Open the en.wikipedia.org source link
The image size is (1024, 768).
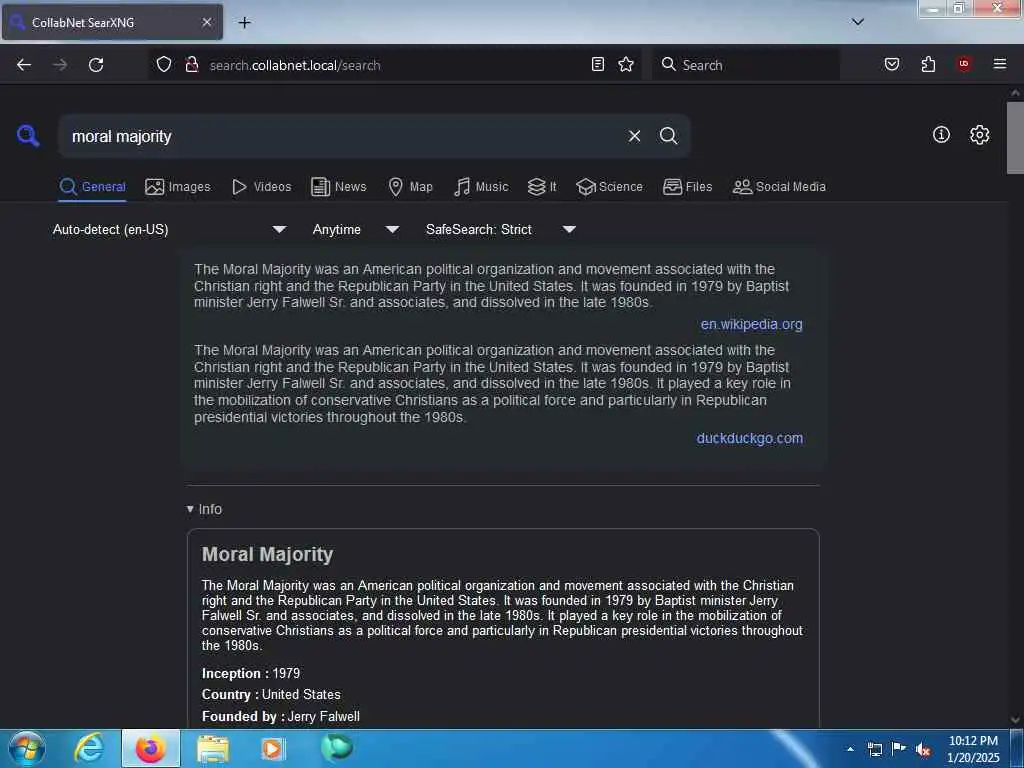(x=751, y=325)
